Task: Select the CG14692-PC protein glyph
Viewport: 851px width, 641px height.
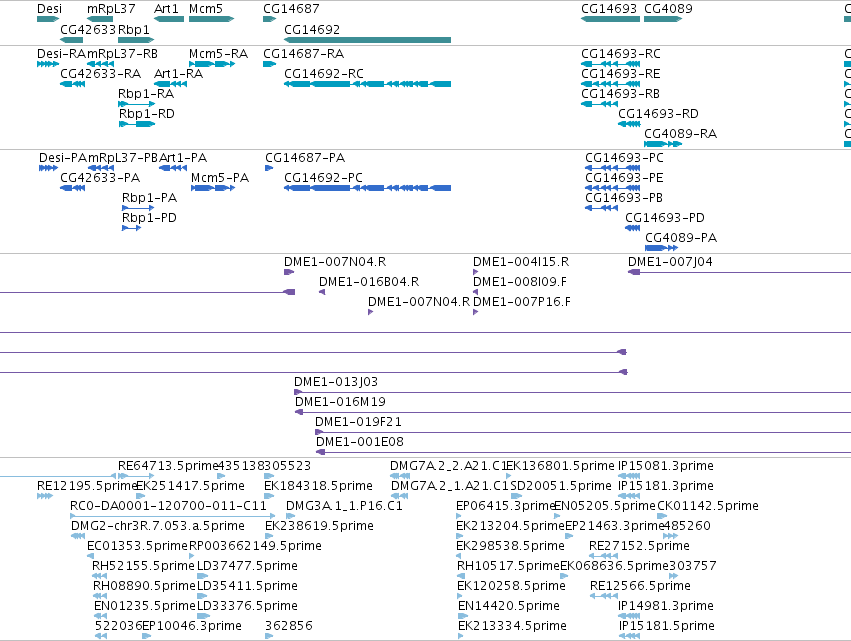Action: pos(367,188)
